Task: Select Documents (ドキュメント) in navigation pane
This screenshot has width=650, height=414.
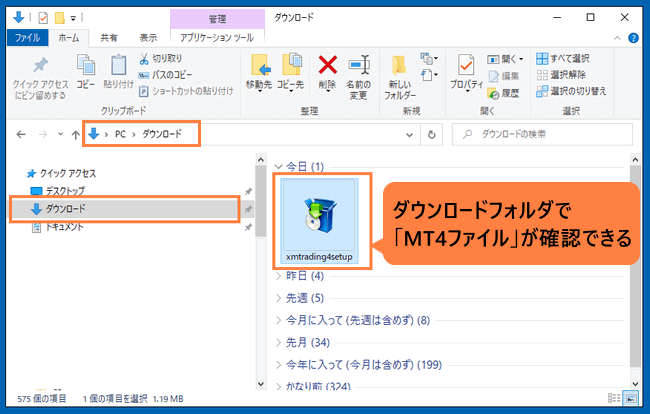Action: [58, 227]
